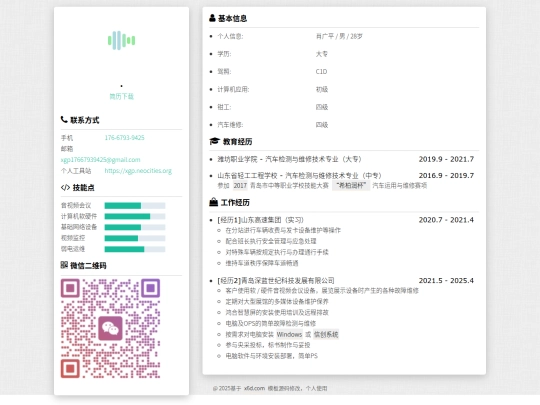Screen dimensions: 540x405
Task: Click the WeChat QR code image
Action: [x=111, y=329]
